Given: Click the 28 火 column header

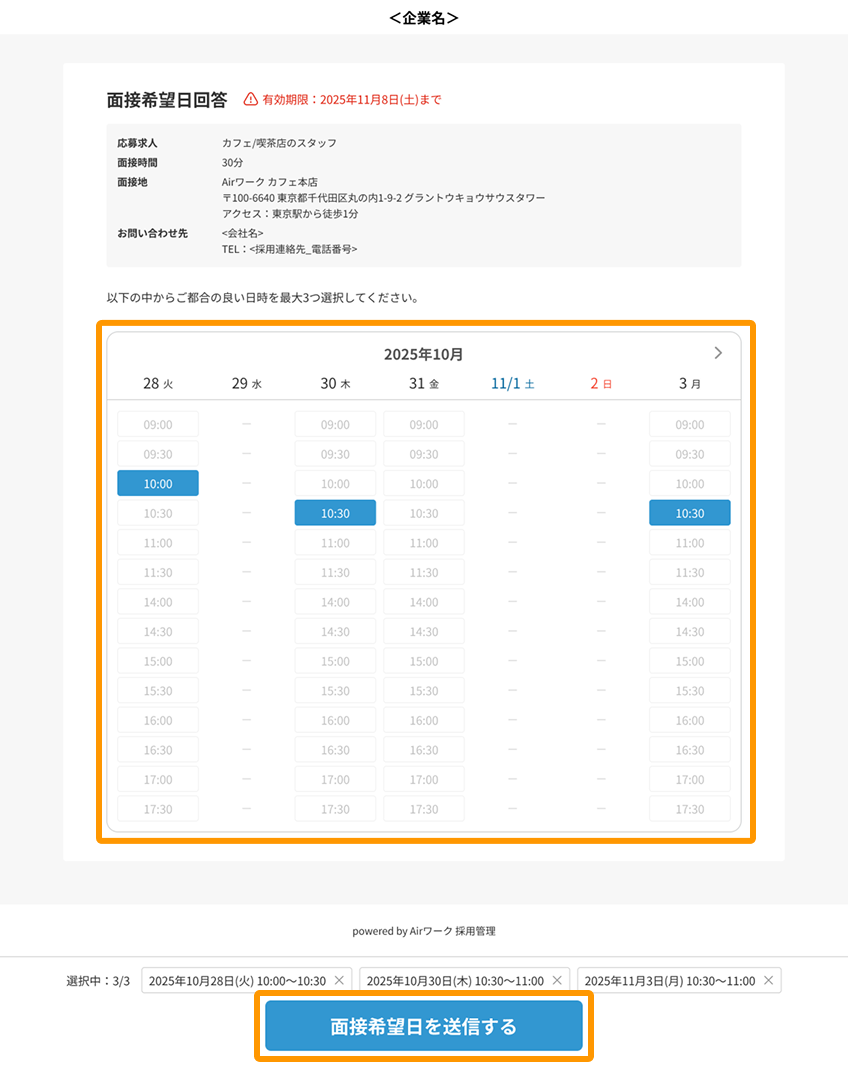Looking at the screenshot, I should click(158, 383).
